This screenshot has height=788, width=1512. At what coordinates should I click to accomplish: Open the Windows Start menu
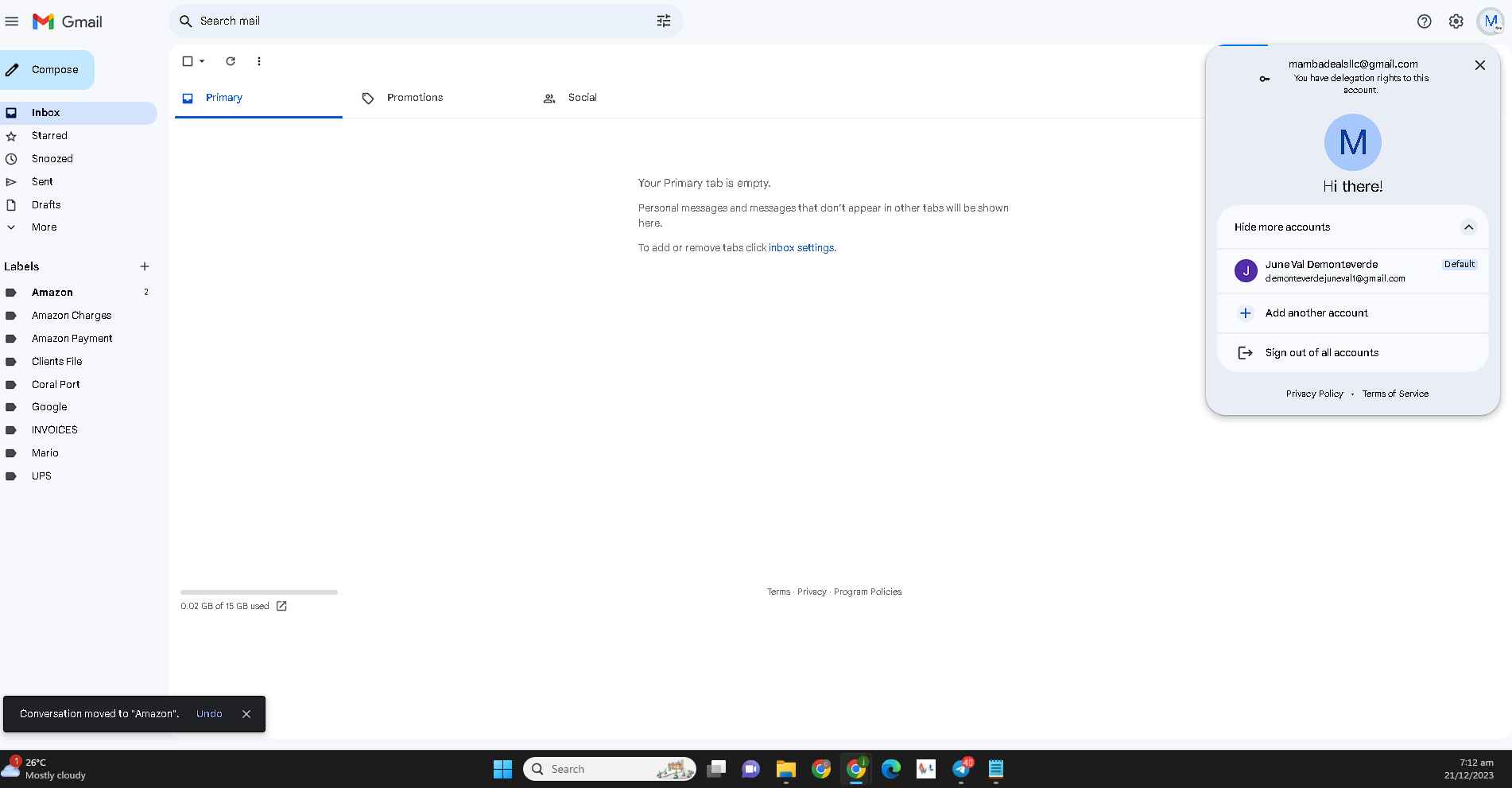pos(502,769)
